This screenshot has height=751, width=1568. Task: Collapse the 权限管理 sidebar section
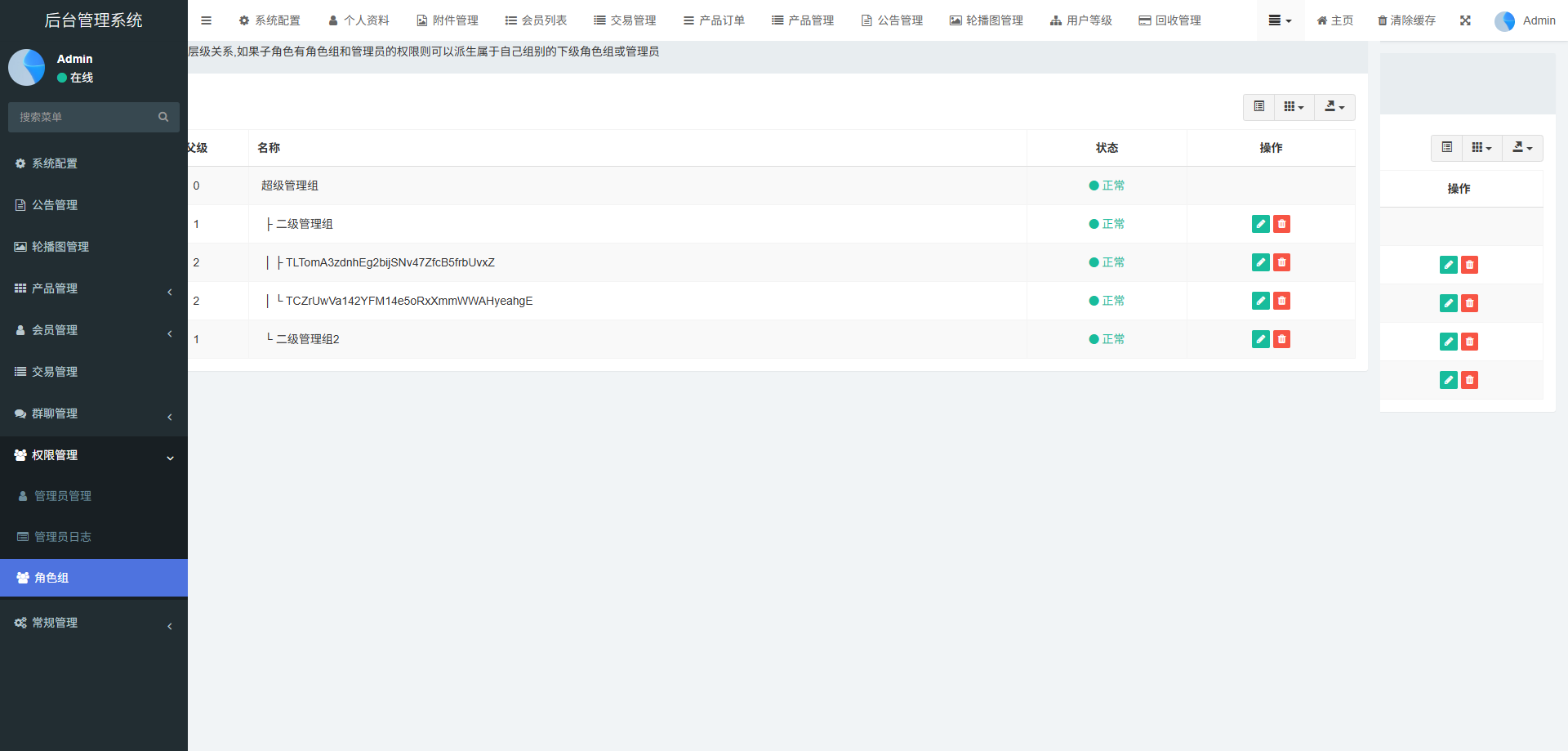pos(93,455)
